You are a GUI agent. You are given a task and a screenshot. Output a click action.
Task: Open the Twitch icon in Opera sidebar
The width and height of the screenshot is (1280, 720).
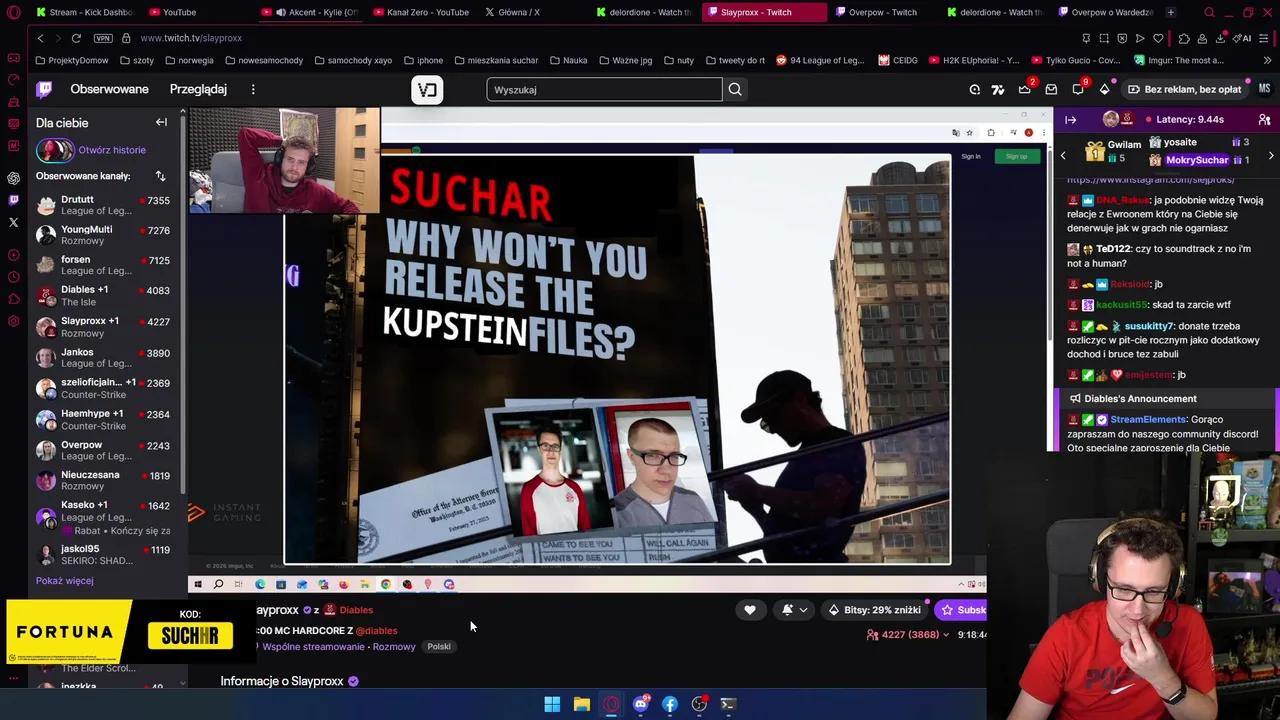tap(13, 200)
